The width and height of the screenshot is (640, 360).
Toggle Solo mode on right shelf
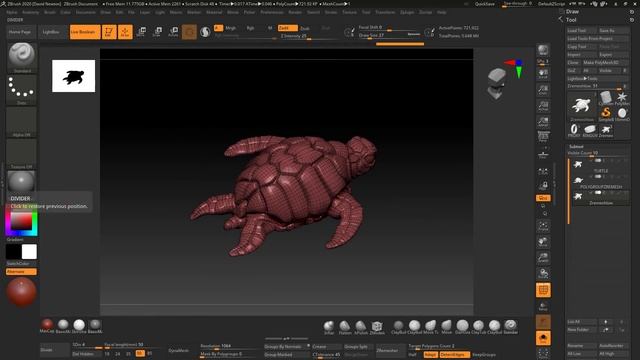click(543, 338)
